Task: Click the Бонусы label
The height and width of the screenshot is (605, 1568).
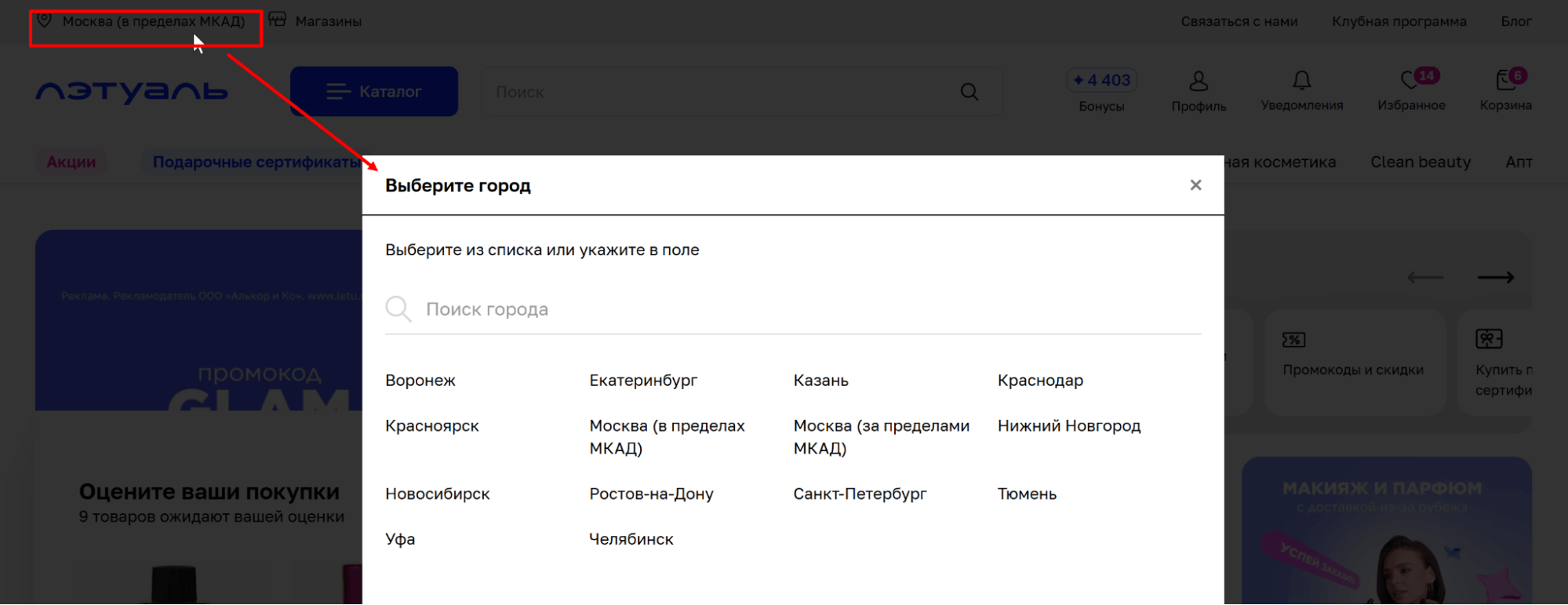Action: pos(1101,106)
